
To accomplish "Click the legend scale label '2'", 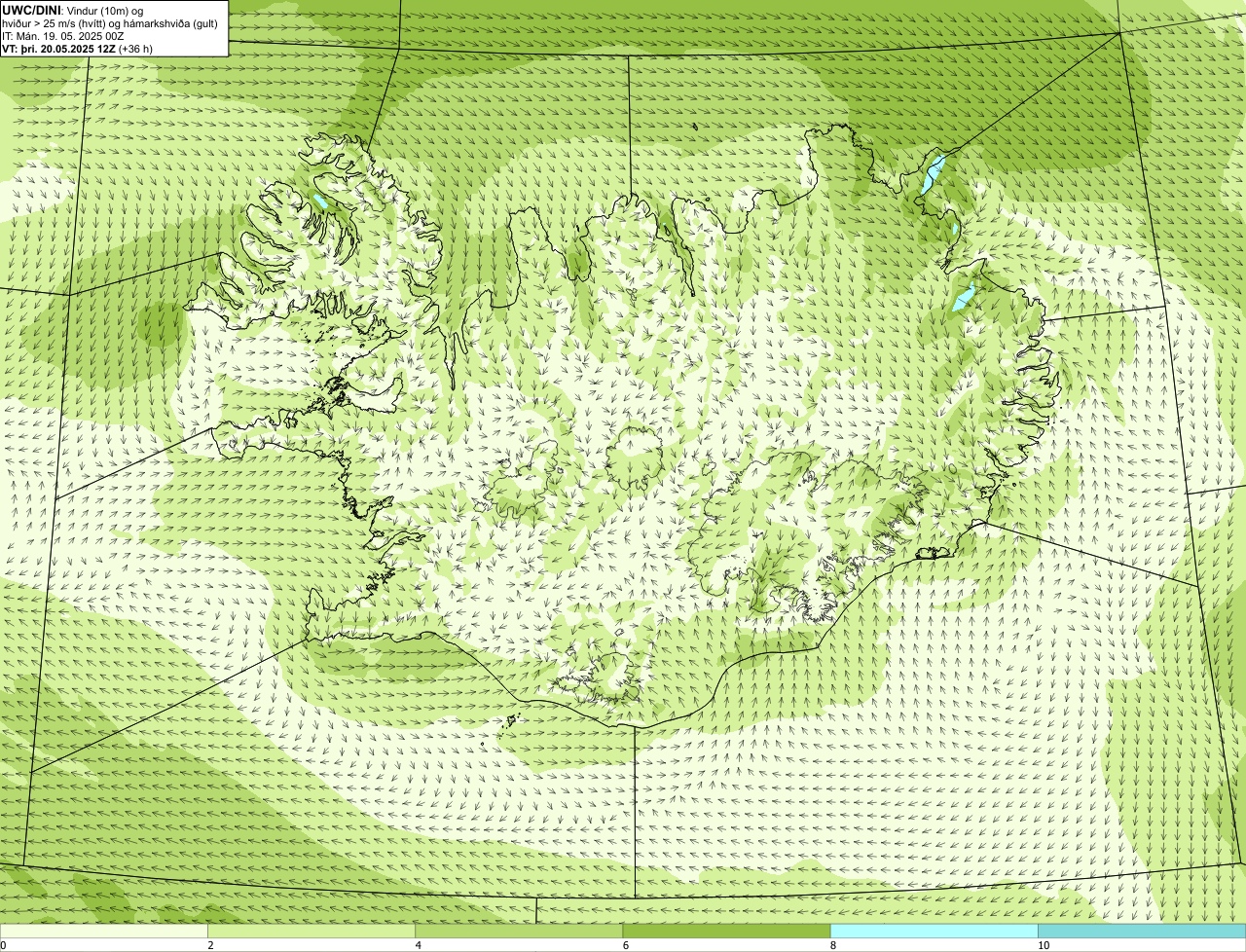I will (211, 945).
